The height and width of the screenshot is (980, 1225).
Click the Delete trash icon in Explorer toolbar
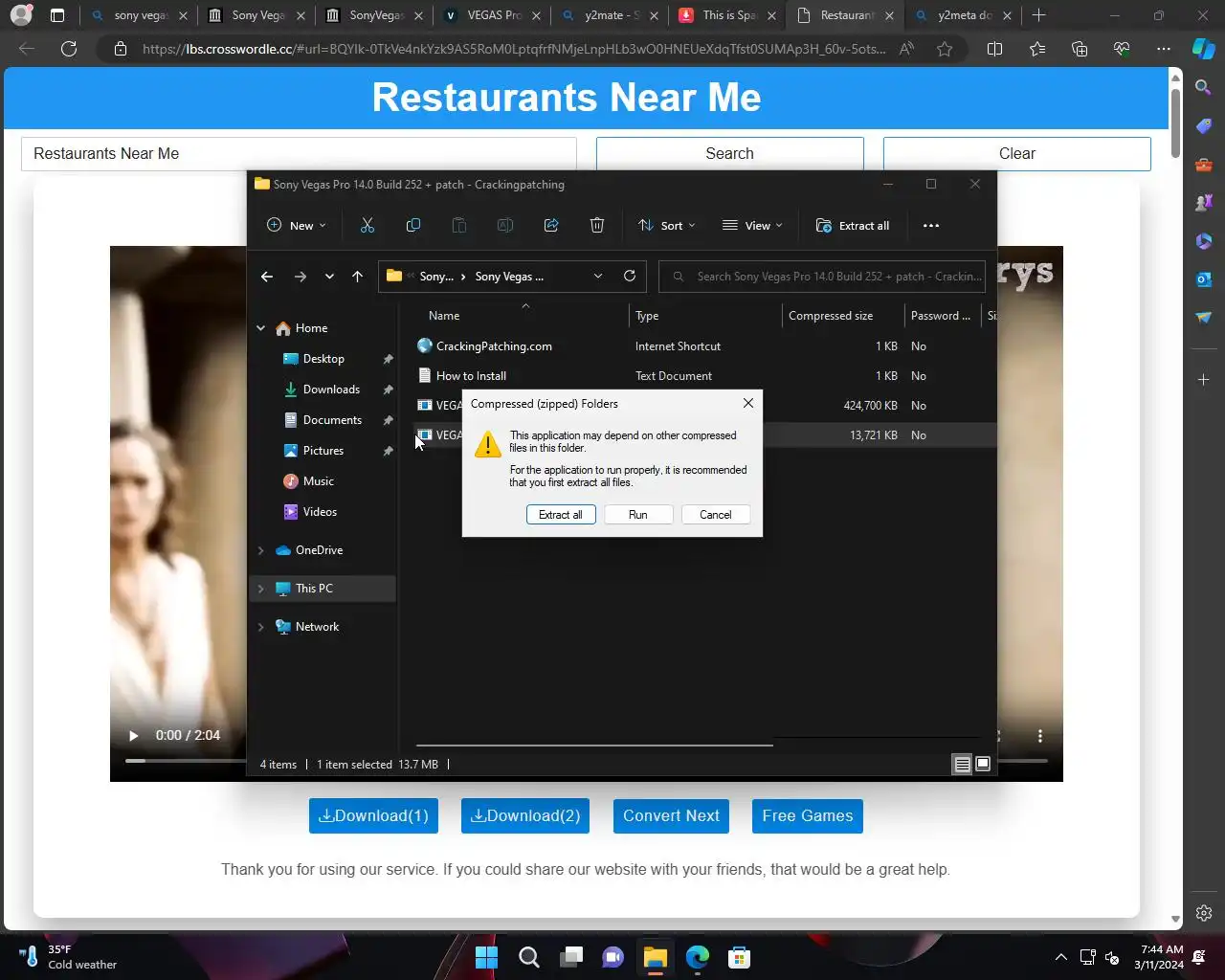(x=597, y=225)
